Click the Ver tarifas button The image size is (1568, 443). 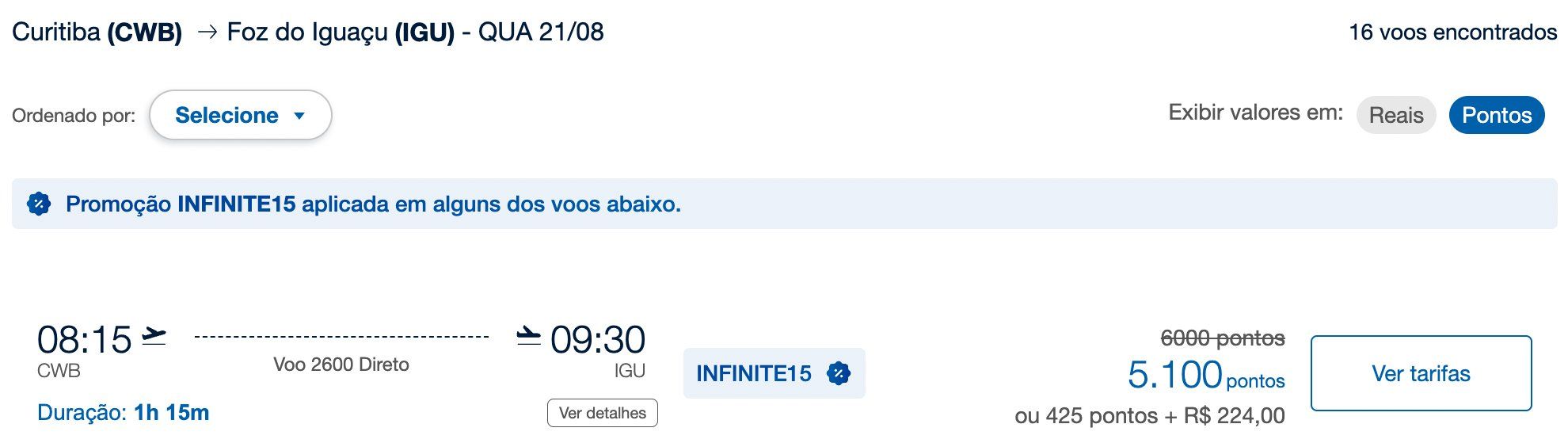point(1421,373)
